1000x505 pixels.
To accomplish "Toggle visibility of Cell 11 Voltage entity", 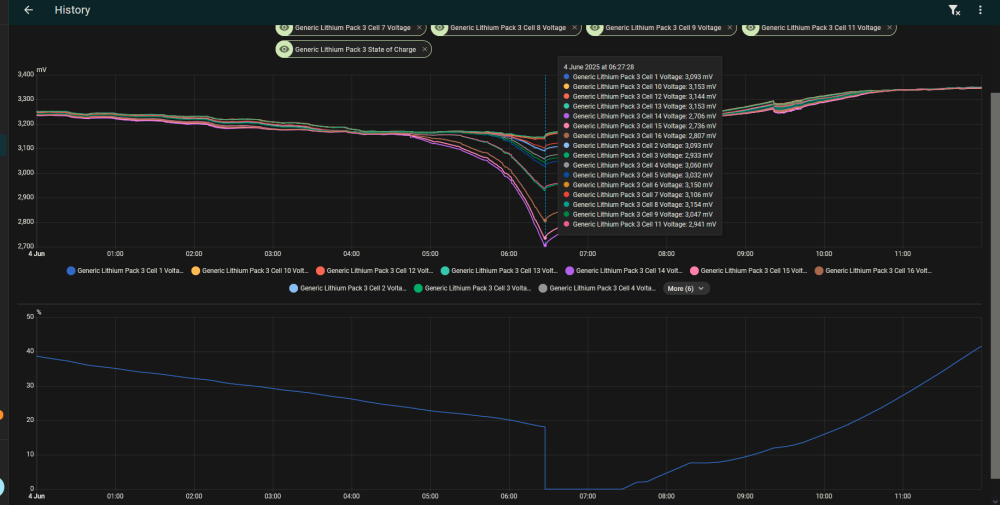I will coord(751,28).
